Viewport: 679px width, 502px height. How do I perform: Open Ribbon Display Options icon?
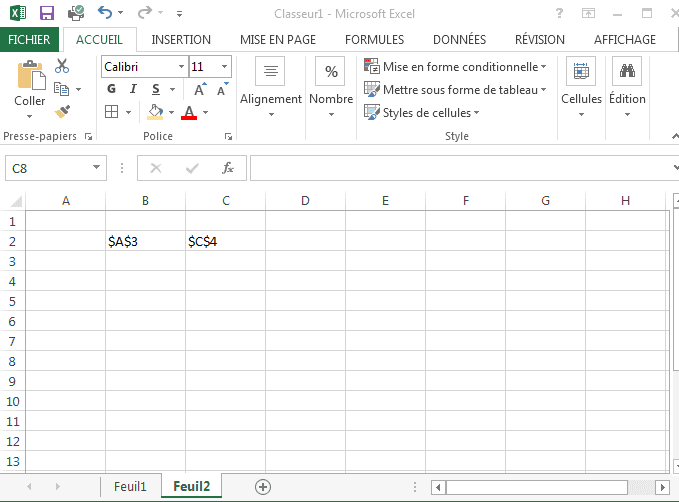coord(588,13)
